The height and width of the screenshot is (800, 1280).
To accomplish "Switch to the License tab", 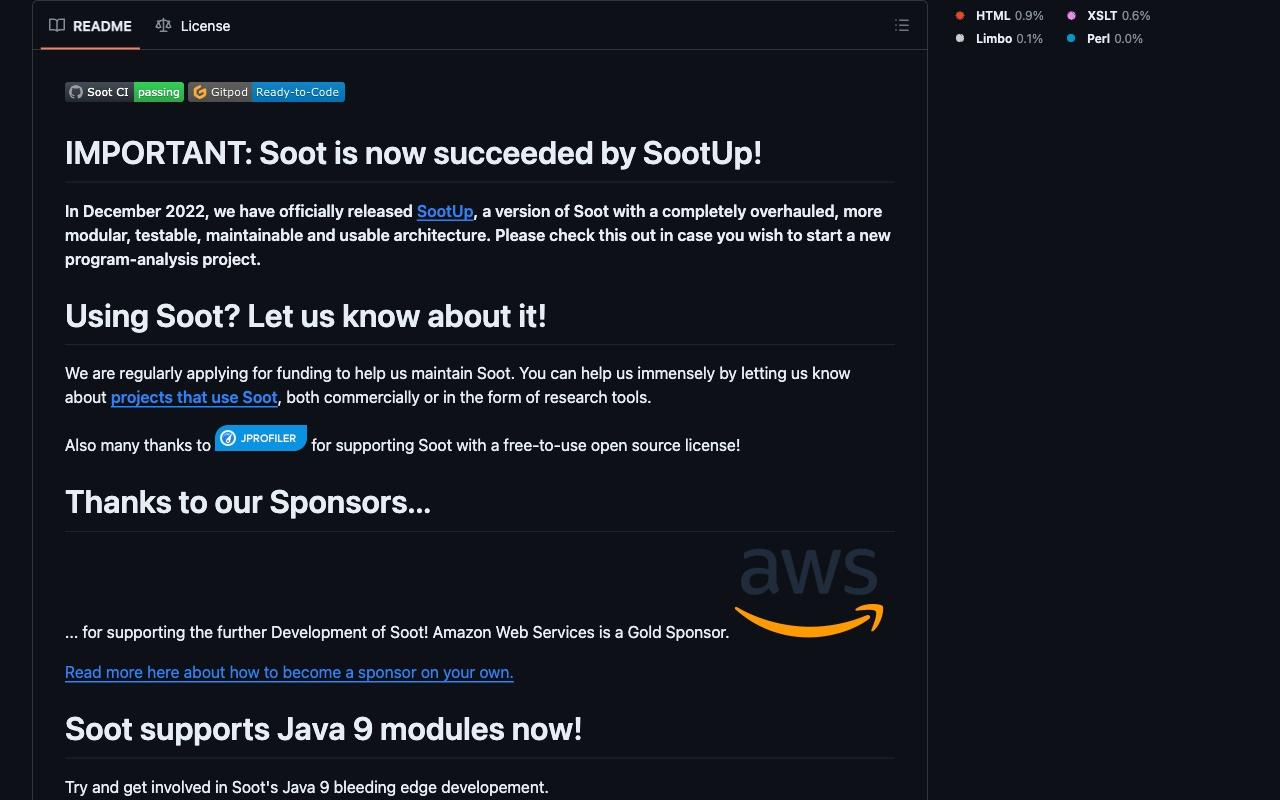I will [193, 26].
